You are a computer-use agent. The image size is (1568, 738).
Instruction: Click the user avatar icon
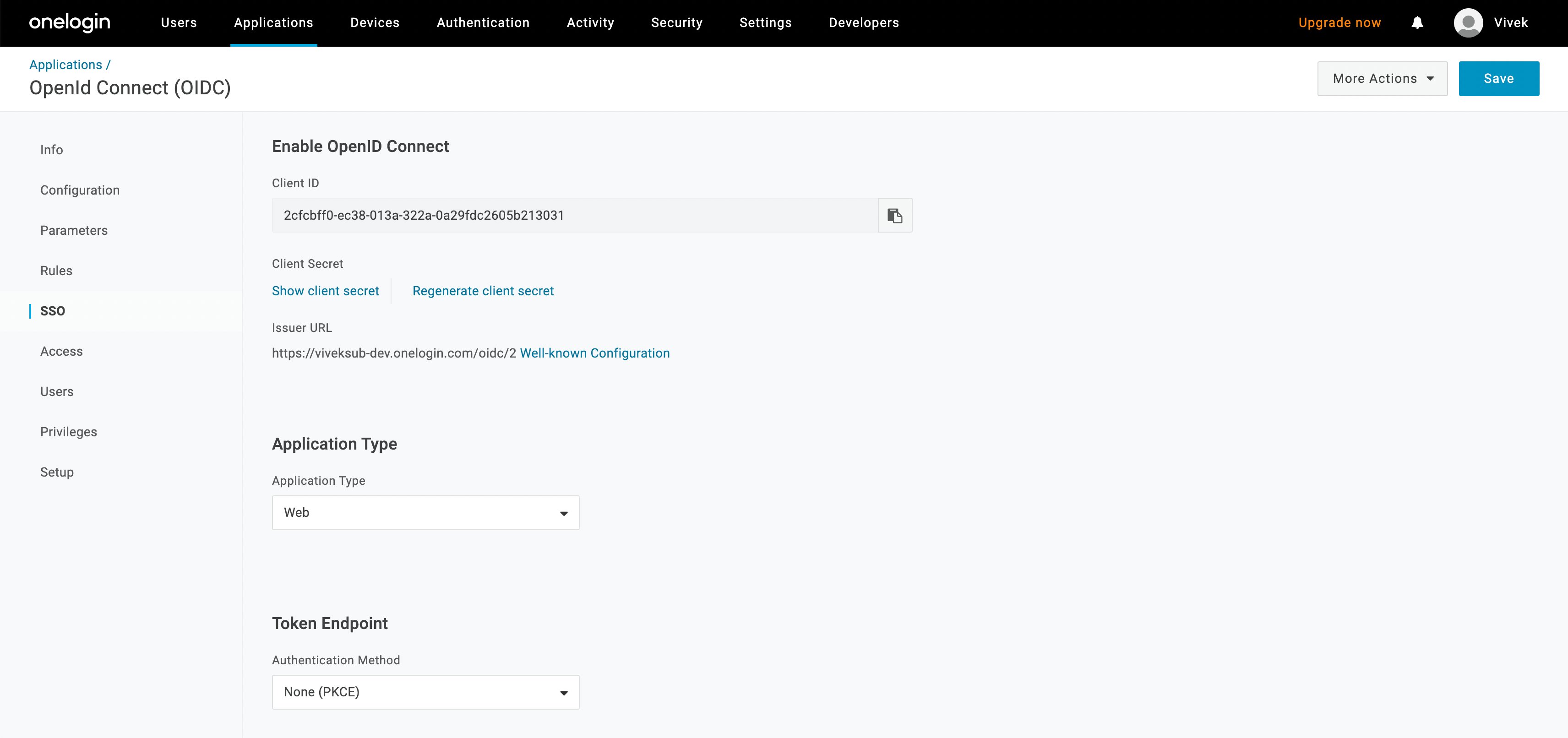(x=1468, y=23)
